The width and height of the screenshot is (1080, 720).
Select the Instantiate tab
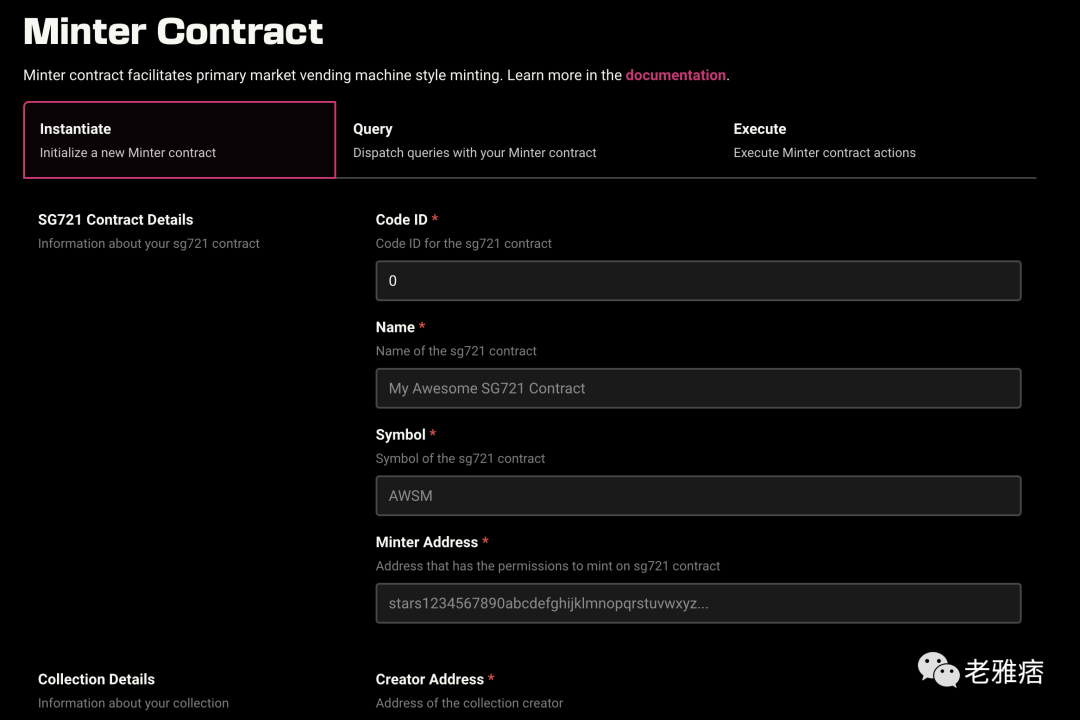point(179,140)
